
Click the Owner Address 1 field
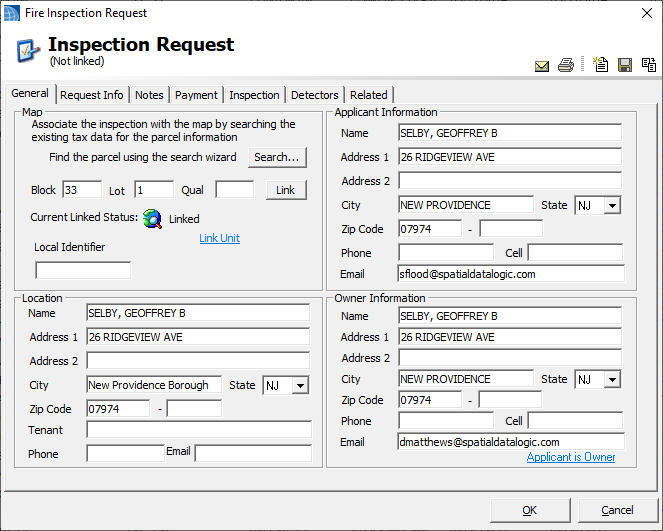pos(510,337)
